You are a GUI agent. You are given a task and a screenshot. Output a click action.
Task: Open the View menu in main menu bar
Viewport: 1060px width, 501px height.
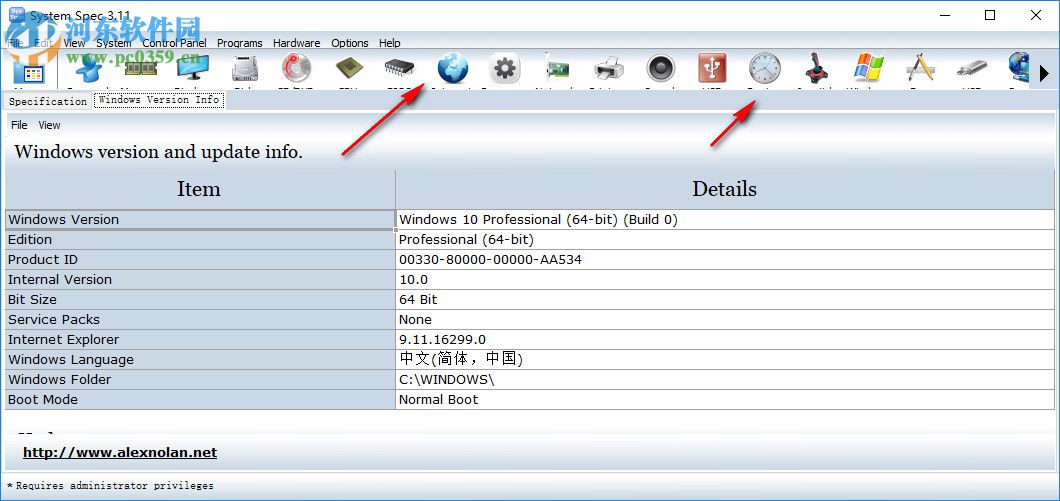pos(74,43)
